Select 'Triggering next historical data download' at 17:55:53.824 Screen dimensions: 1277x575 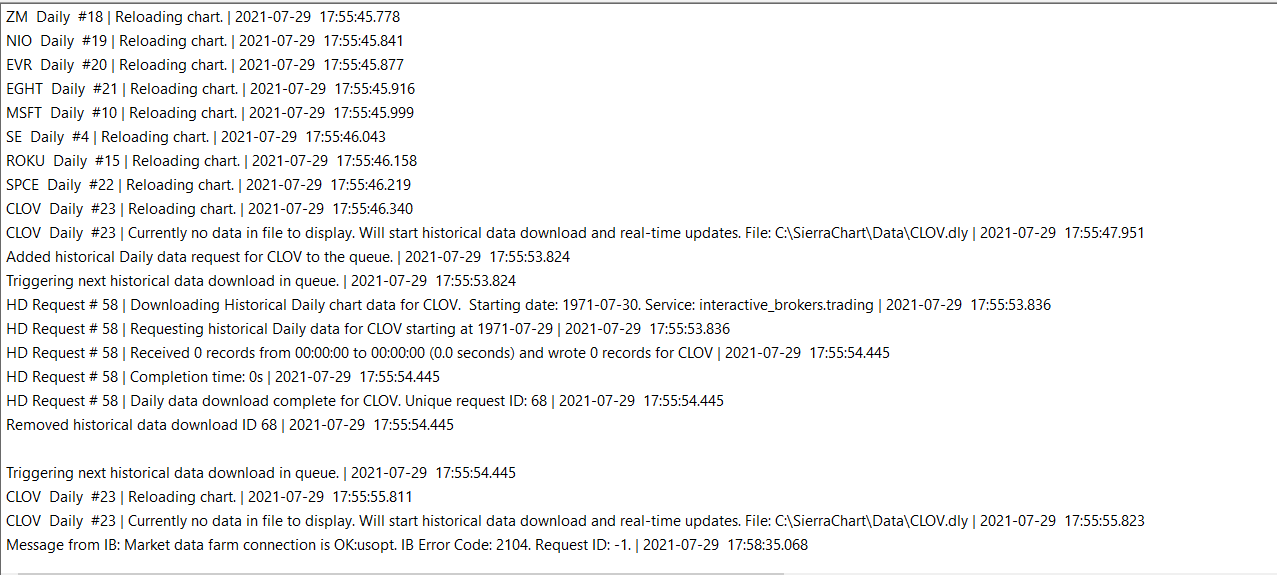261,281
